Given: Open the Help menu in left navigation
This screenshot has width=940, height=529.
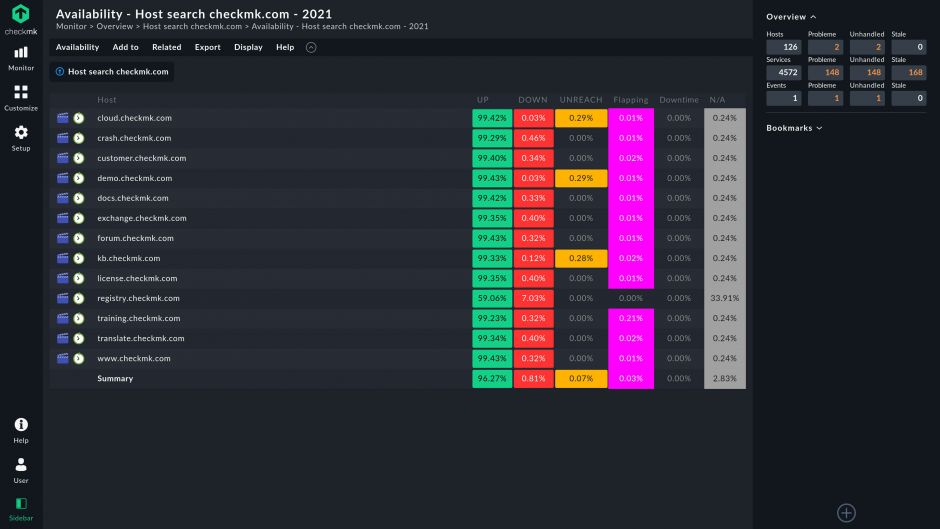Looking at the screenshot, I should tap(21, 430).
